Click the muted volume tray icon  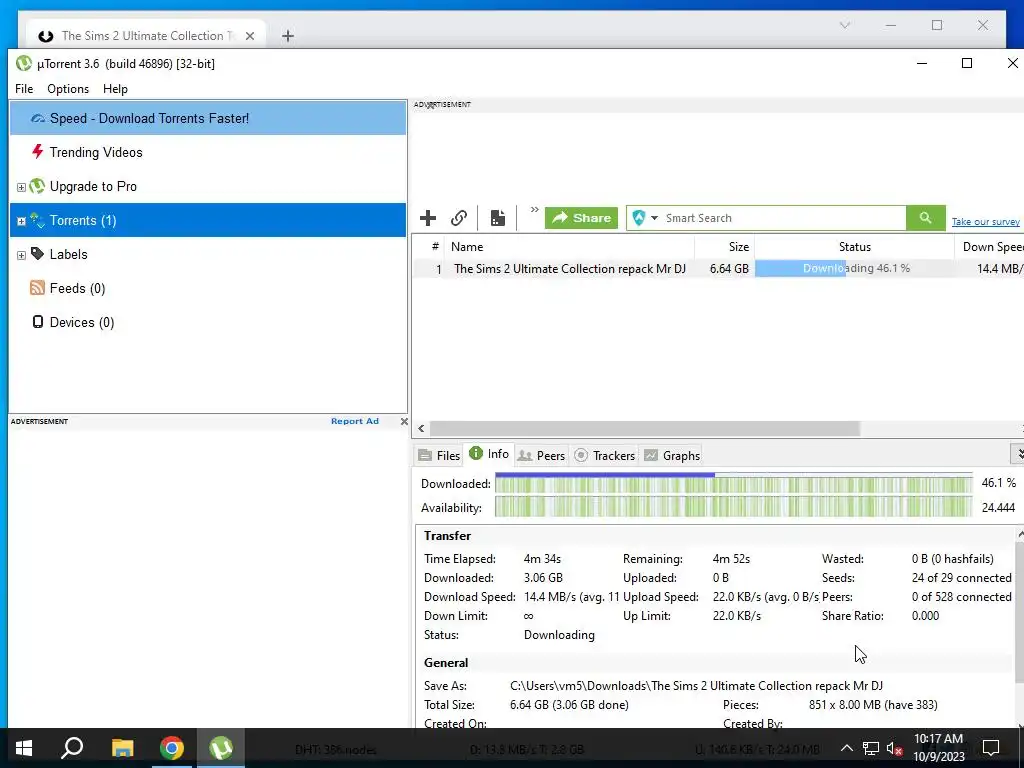coord(894,748)
